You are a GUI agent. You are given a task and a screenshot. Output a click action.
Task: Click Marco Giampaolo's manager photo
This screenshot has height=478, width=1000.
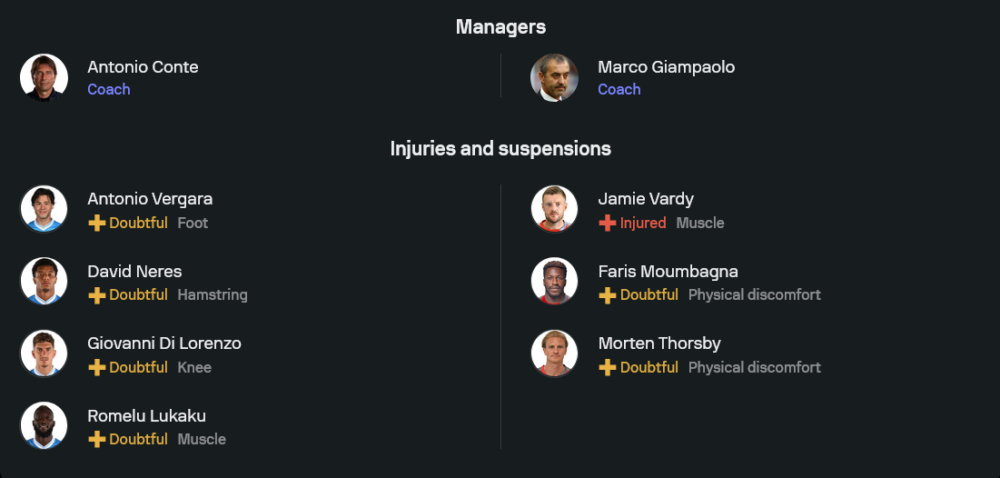point(554,78)
